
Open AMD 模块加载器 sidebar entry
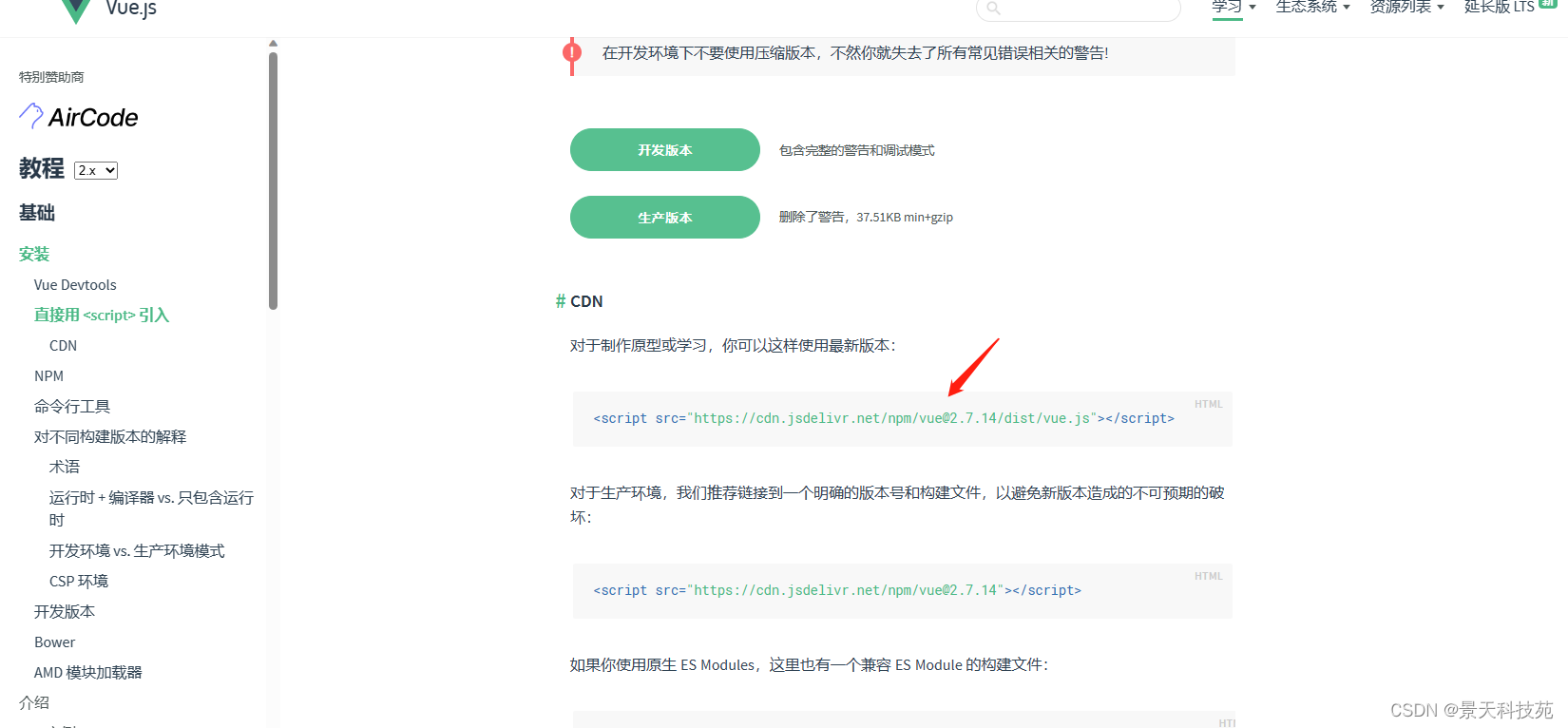(88, 673)
